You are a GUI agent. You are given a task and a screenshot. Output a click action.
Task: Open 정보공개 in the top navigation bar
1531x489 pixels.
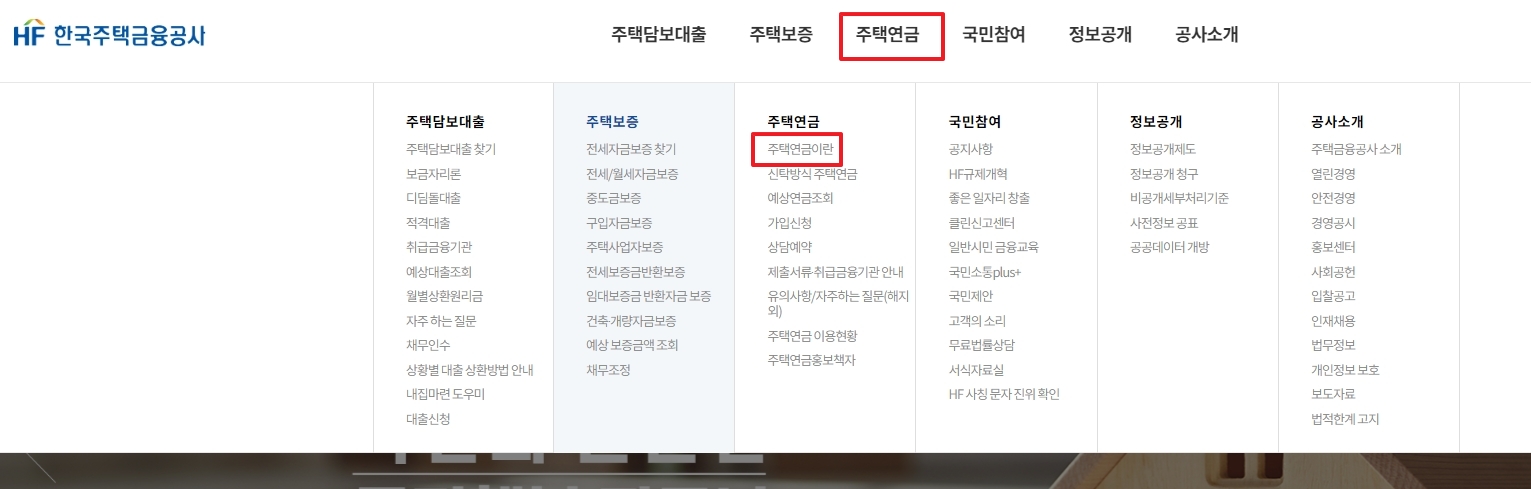point(1100,34)
